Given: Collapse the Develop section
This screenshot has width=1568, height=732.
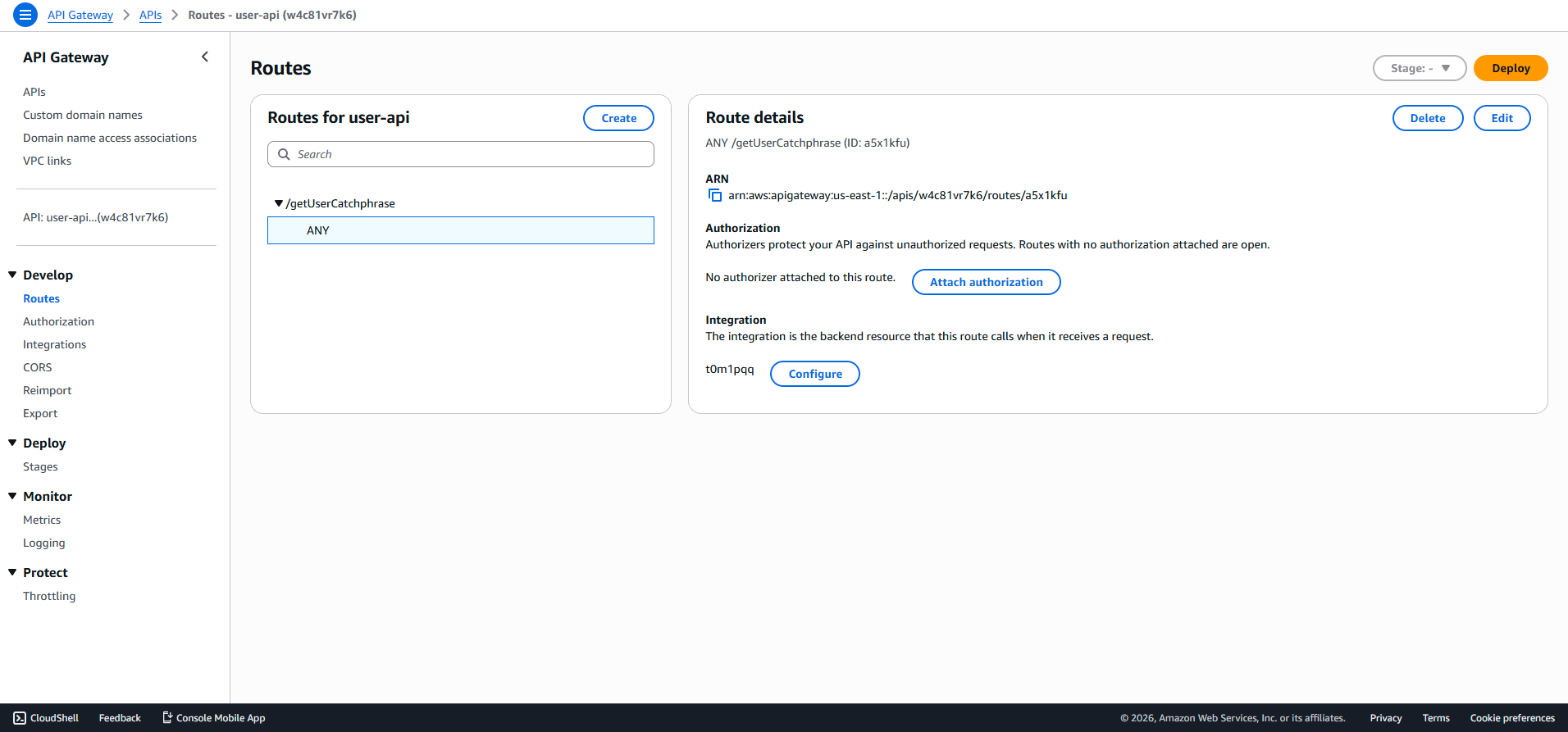Looking at the screenshot, I should pos(12,275).
